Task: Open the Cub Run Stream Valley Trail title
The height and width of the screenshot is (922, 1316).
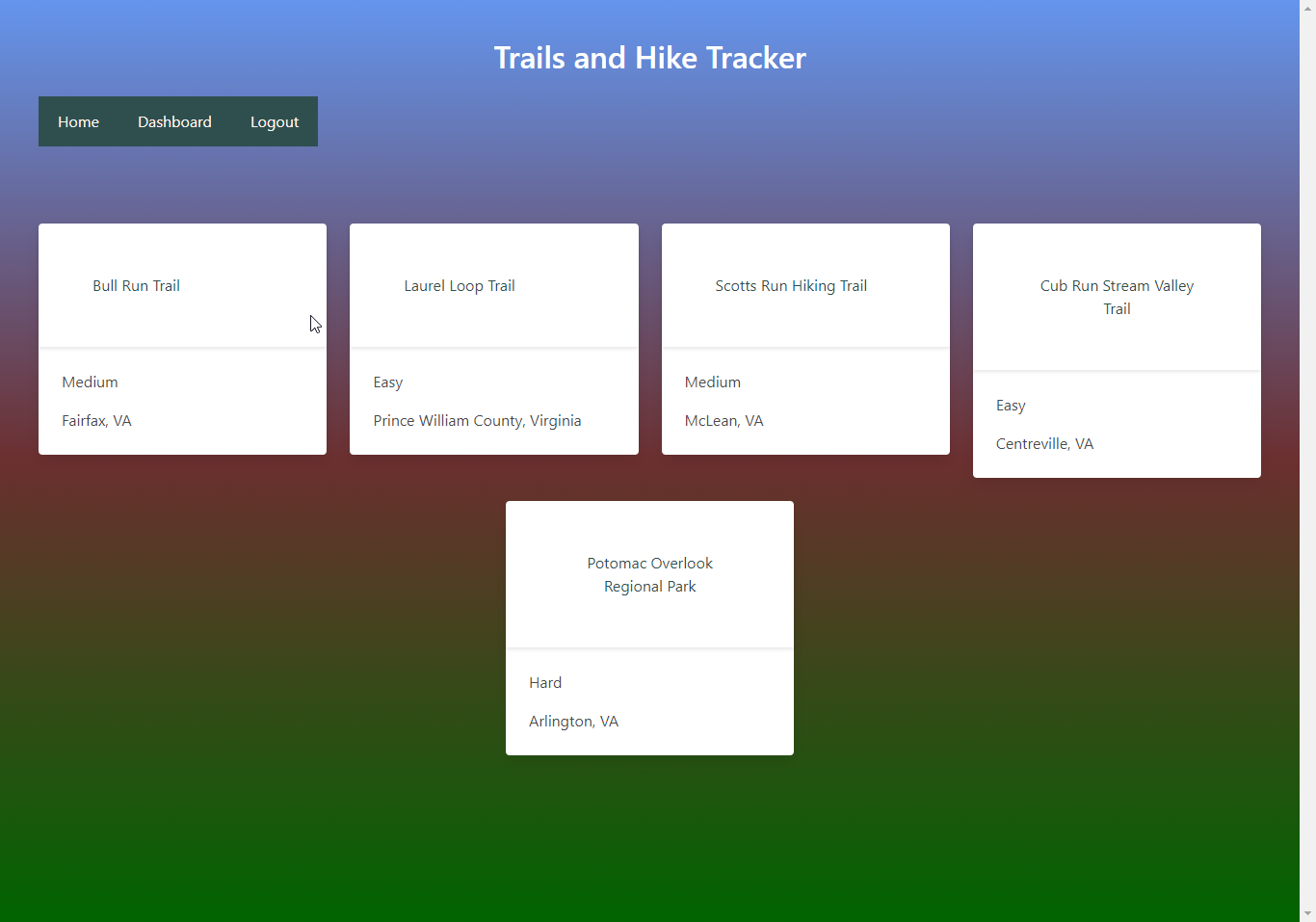Action: (x=1117, y=298)
